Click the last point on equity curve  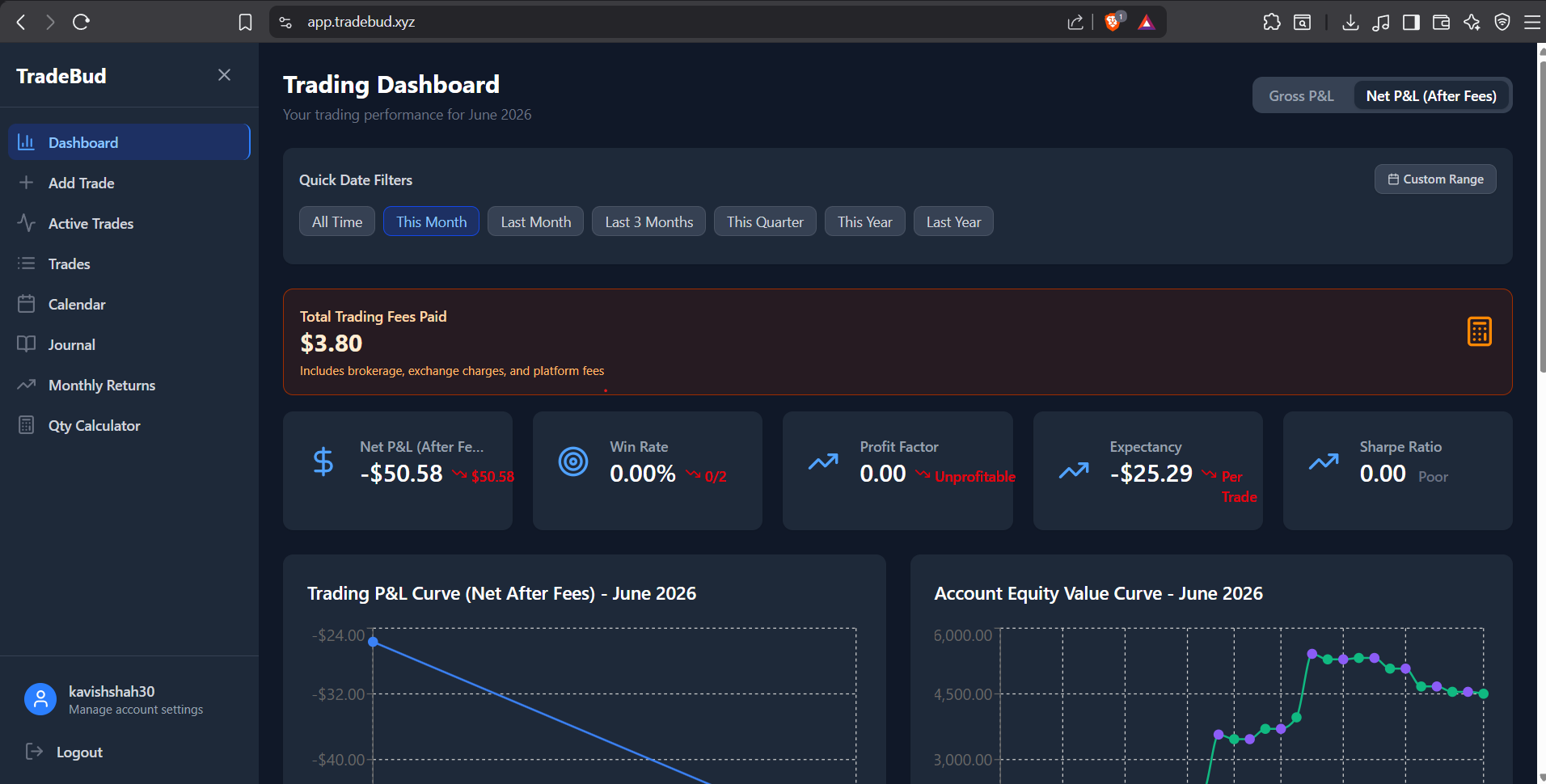tap(1483, 693)
